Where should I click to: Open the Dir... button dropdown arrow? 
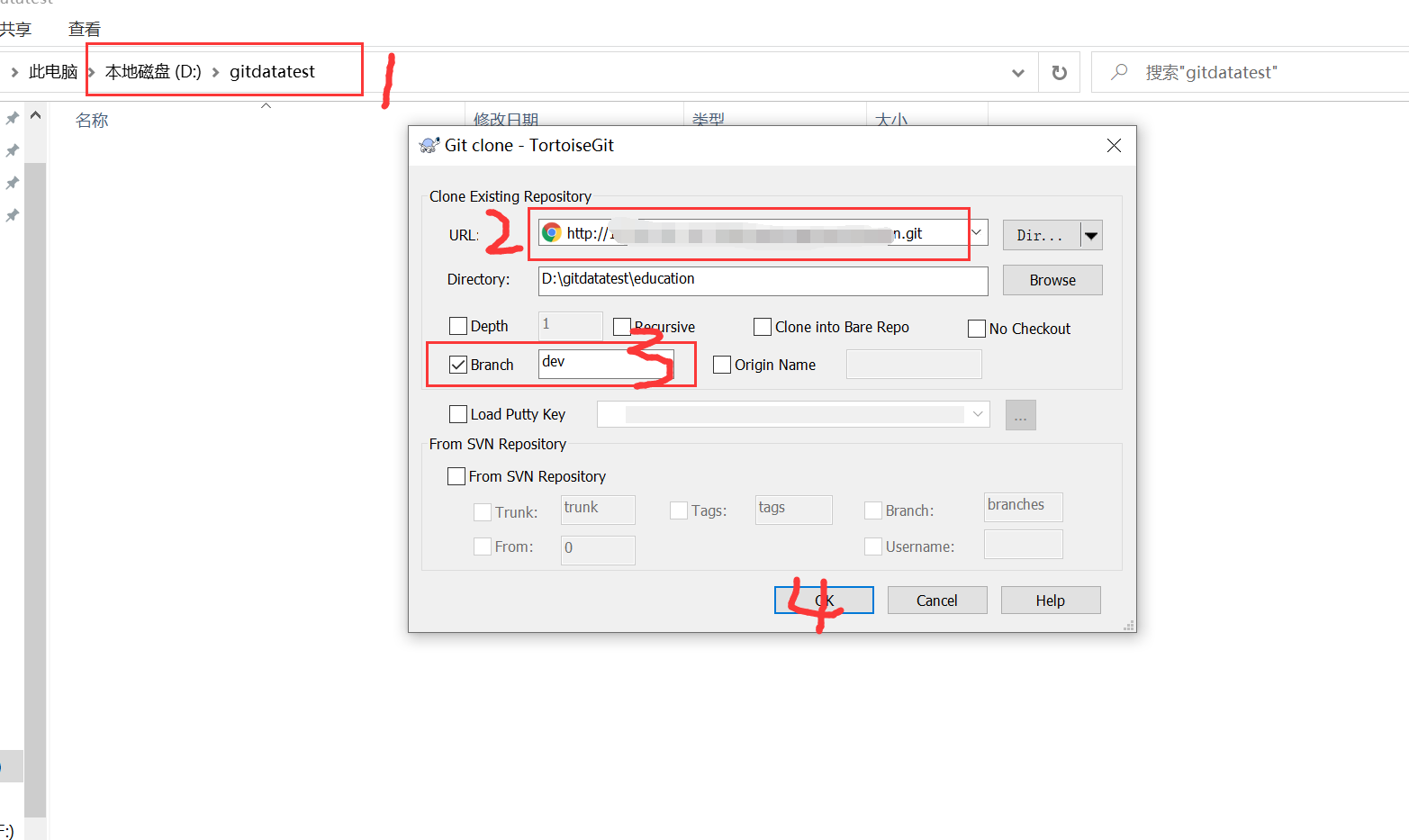click(x=1091, y=236)
